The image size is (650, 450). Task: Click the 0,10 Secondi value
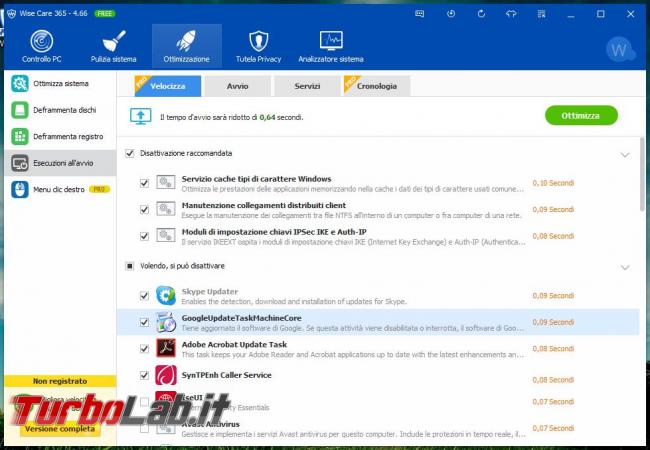553,183
